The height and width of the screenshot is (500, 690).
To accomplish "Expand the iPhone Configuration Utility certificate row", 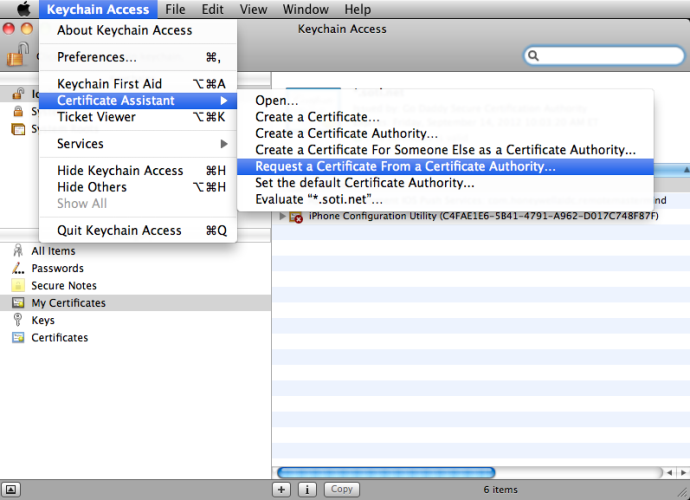I will tap(283, 216).
